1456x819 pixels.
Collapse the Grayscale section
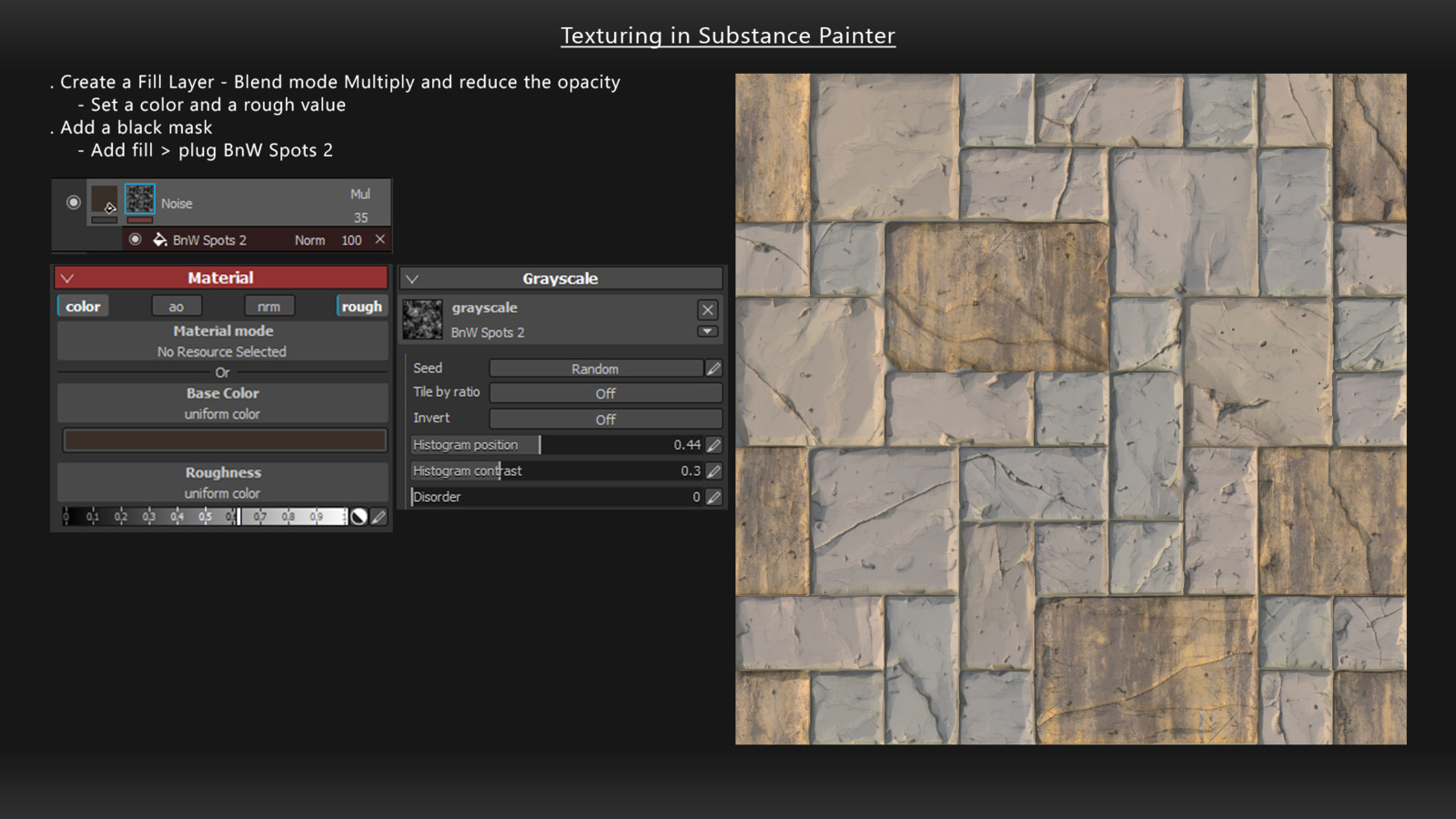[x=412, y=278]
